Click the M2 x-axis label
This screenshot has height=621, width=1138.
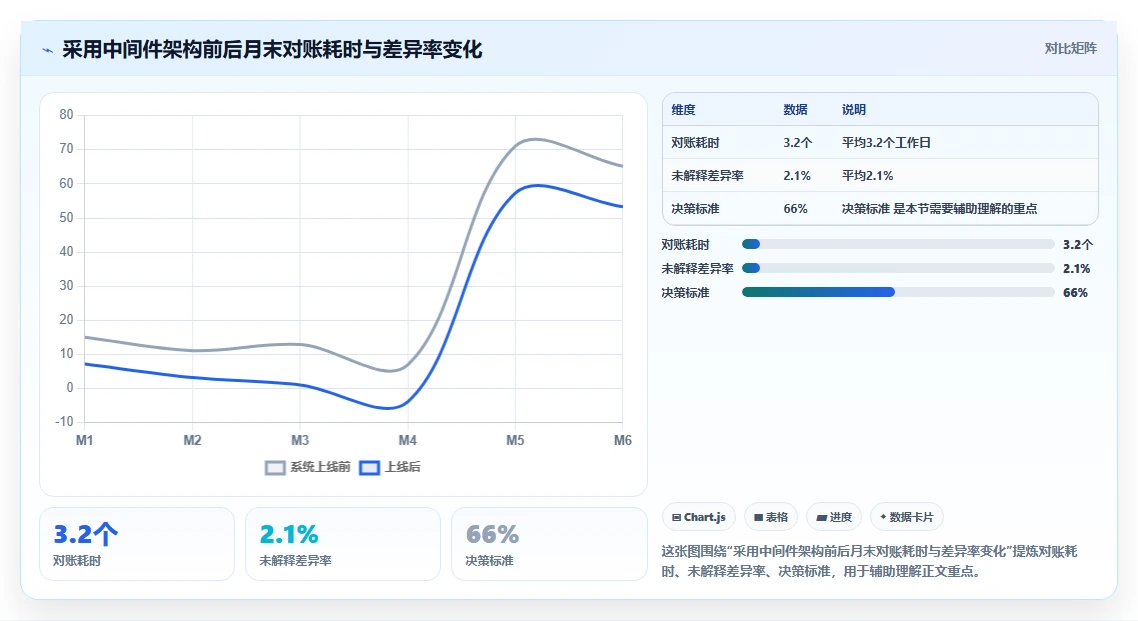192,440
